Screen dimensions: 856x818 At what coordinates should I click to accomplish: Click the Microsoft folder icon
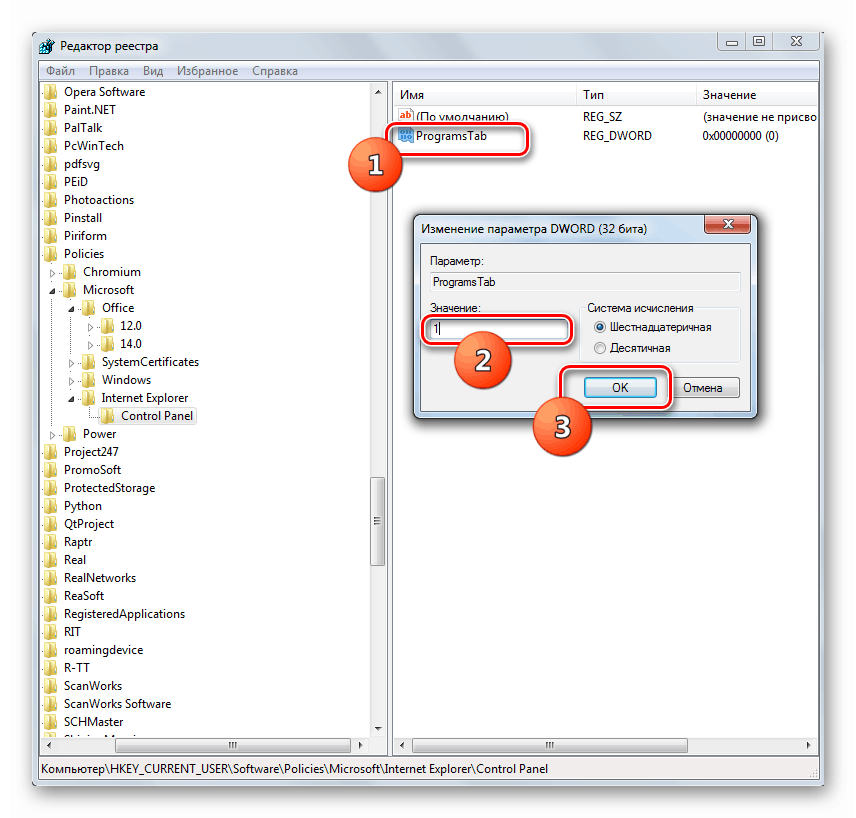(x=69, y=290)
